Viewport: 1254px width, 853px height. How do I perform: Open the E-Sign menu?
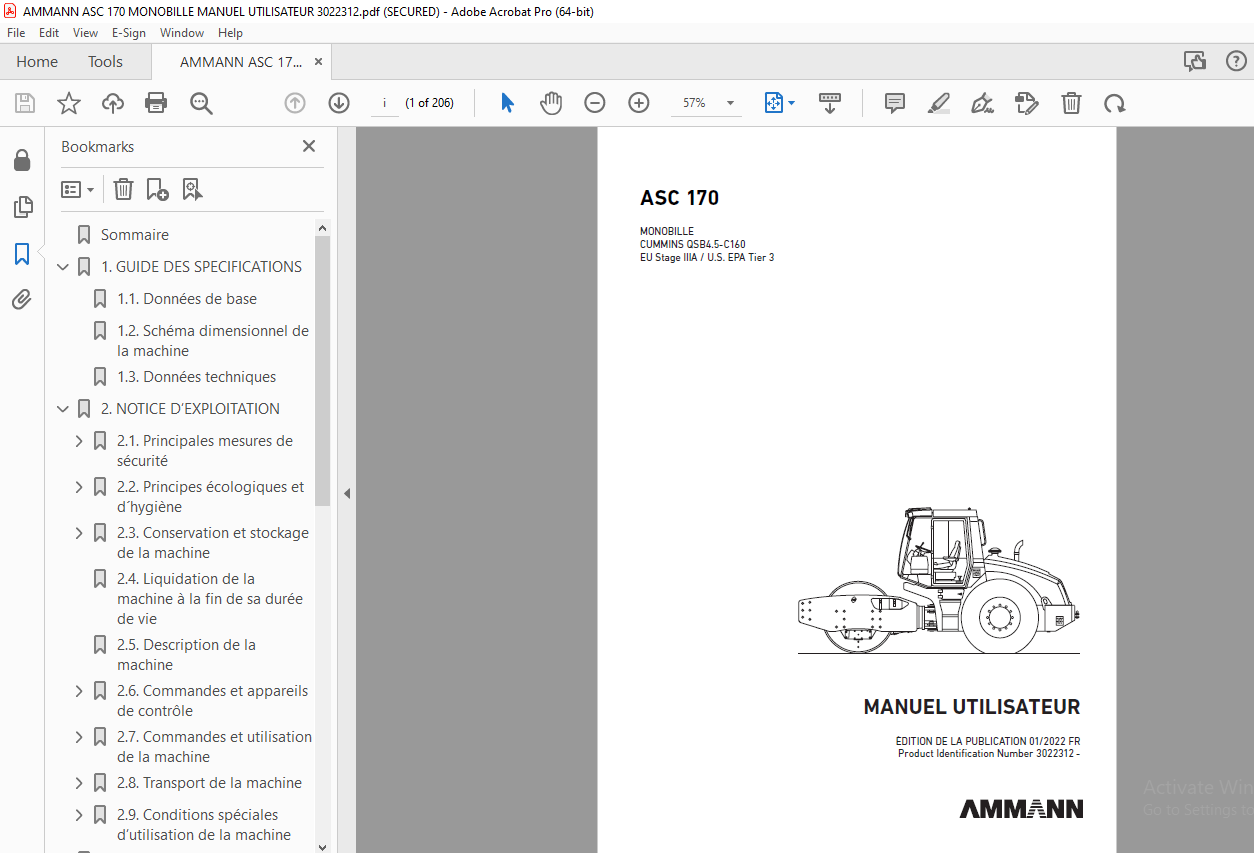coord(129,33)
